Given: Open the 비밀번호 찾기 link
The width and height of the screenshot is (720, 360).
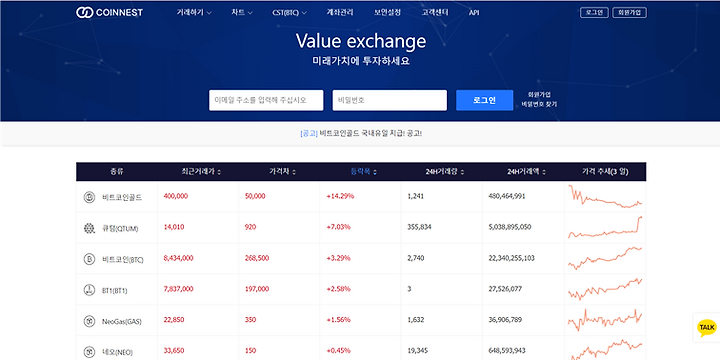Looking at the screenshot, I should (539, 104).
